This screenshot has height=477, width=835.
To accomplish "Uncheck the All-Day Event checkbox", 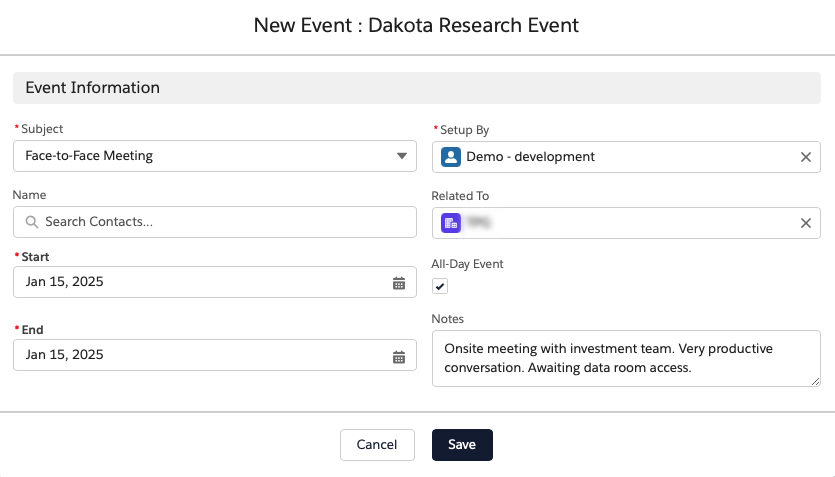I will (x=440, y=286).
